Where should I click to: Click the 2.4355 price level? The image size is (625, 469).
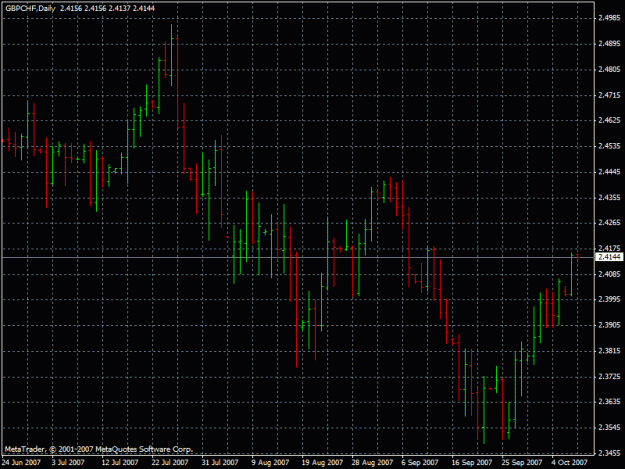[x=609, y=197]
